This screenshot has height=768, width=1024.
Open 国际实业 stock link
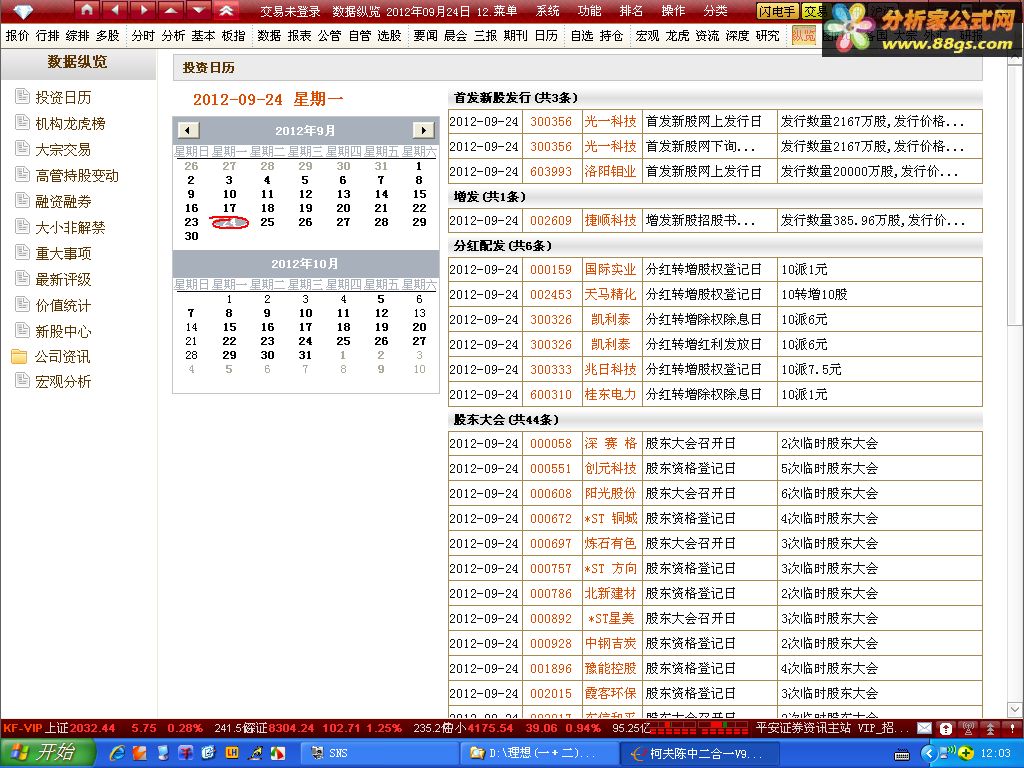(x=610, y=270)
